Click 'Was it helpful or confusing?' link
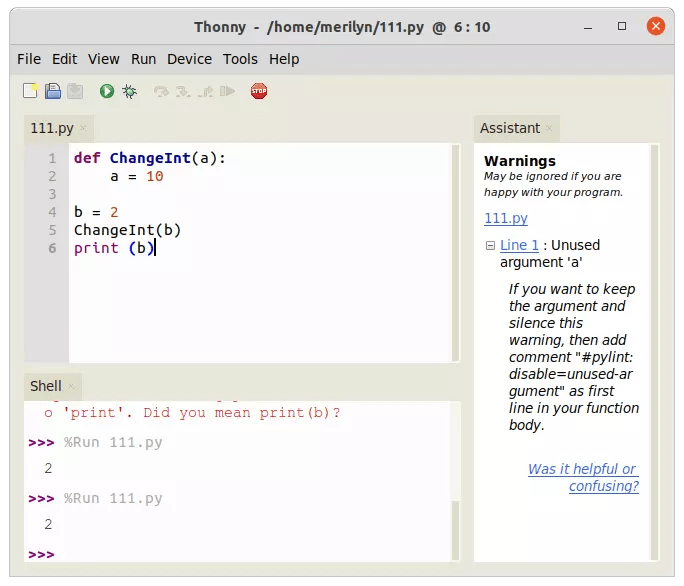This screenshot has height=586, width=684. (583, 477)
